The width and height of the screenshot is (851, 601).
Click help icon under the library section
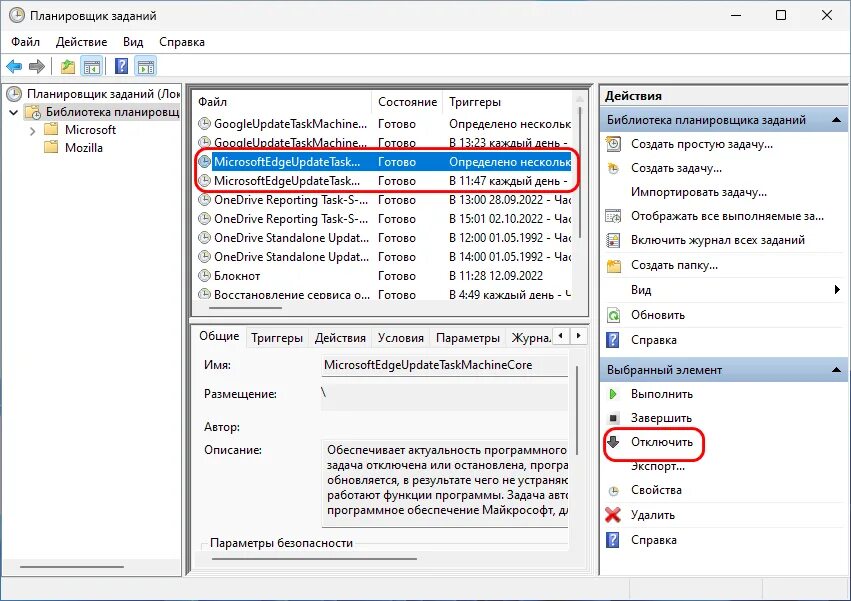613,340
